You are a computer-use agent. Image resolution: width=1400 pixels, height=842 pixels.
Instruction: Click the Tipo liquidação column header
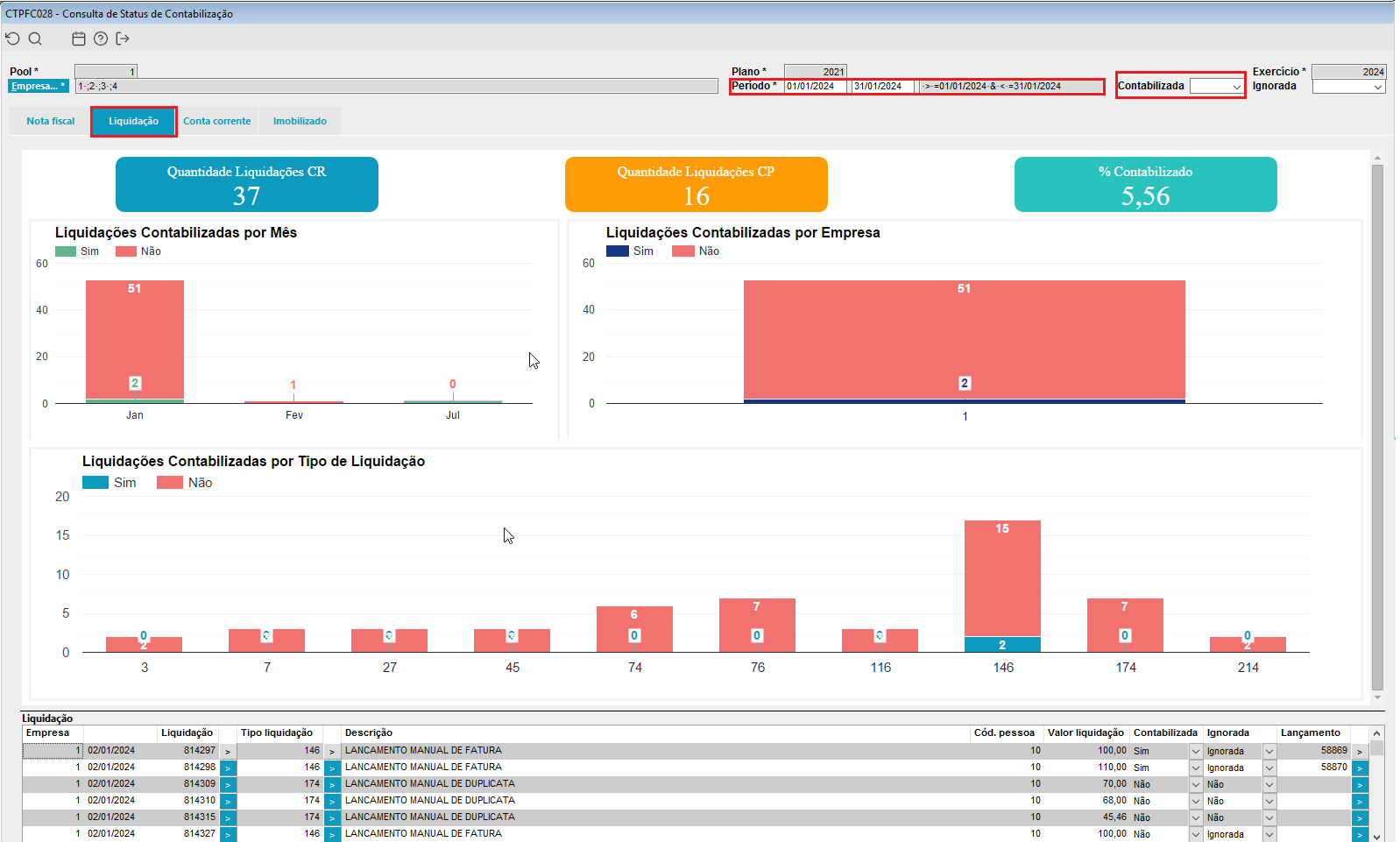click(x=277, y=733)
